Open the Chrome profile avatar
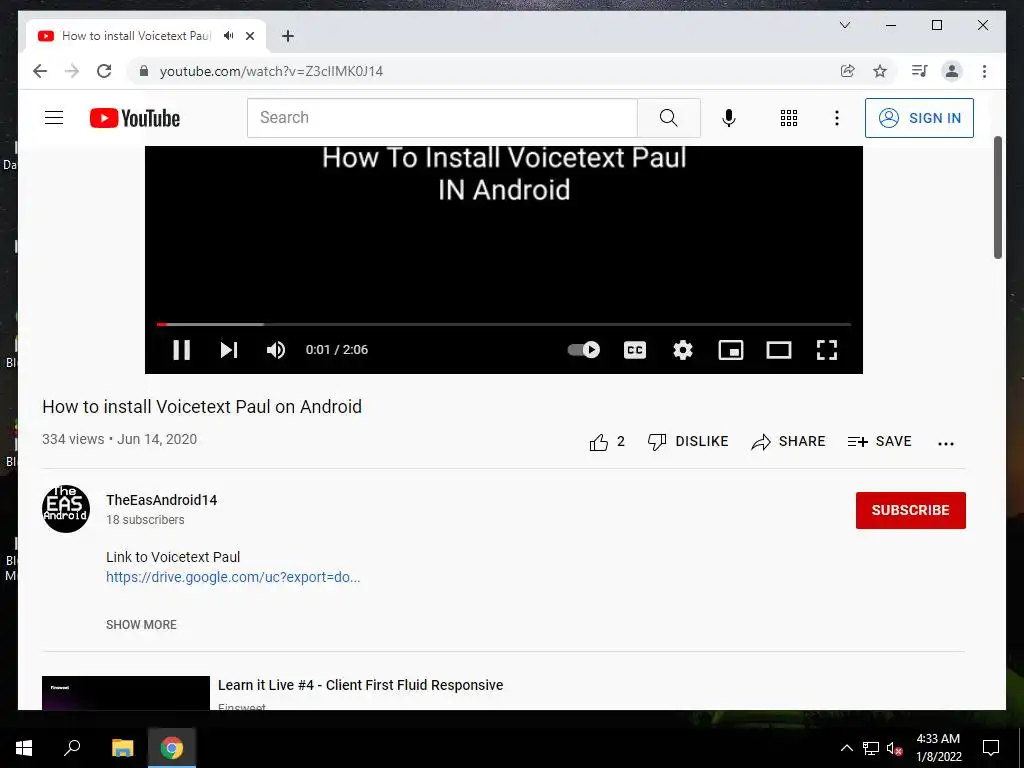1024x768 pixels. 952,71
